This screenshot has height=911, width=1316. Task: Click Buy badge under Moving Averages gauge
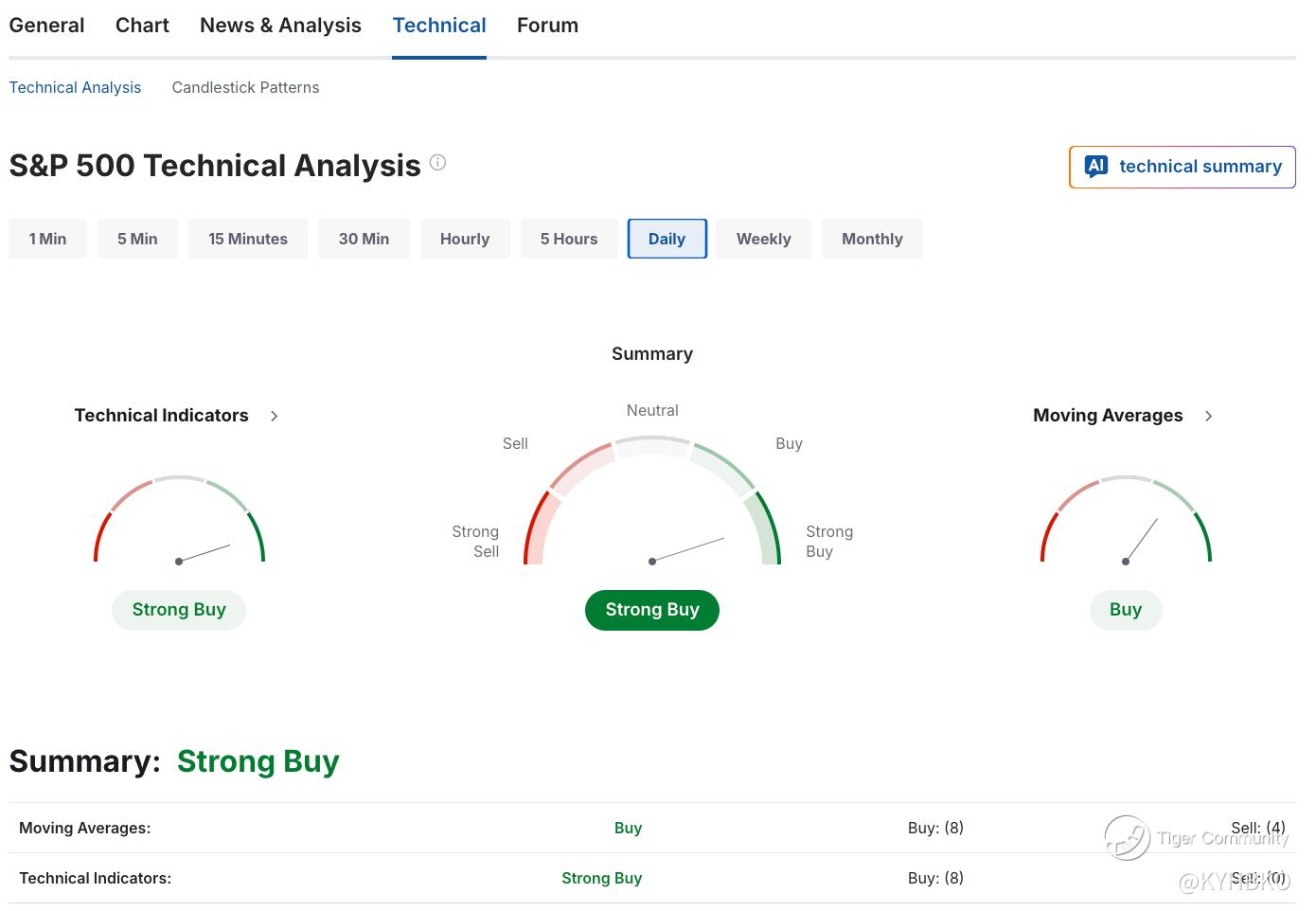click(1126, 610)
